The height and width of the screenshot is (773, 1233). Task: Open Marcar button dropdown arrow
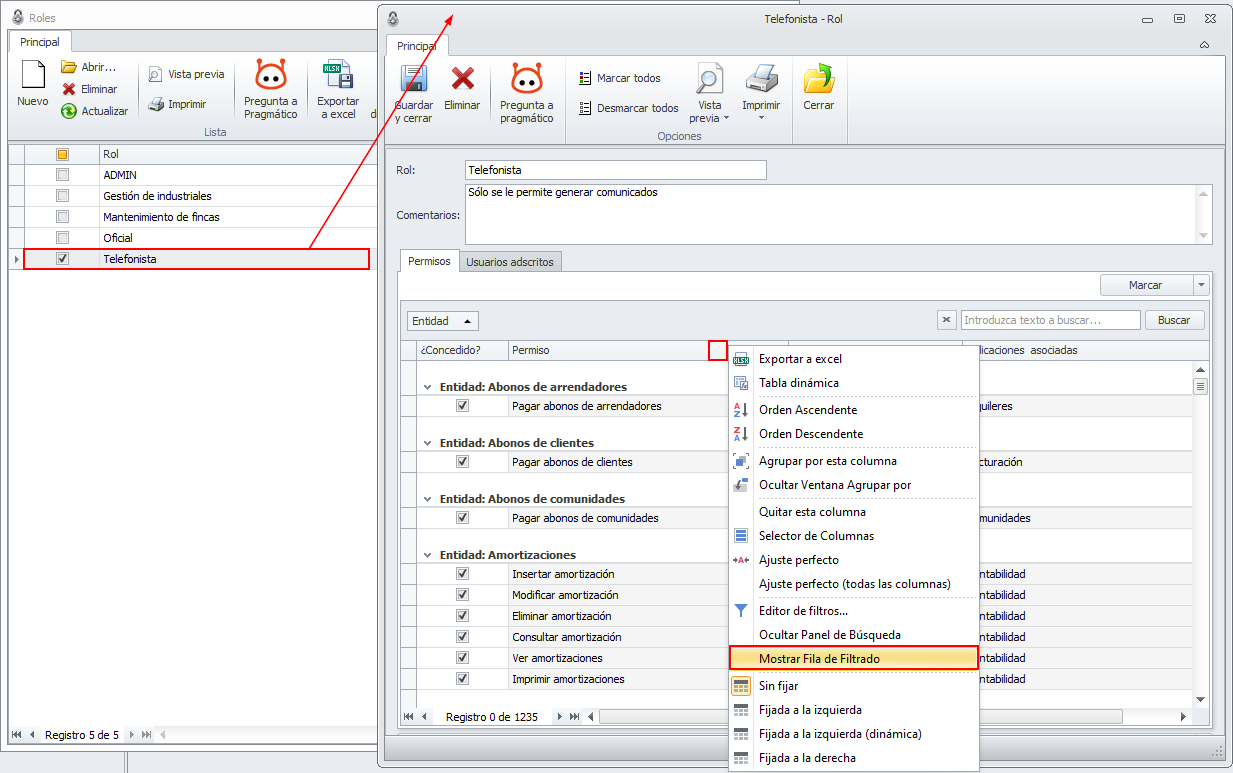pyautogui.click(x=1201, y=285)
